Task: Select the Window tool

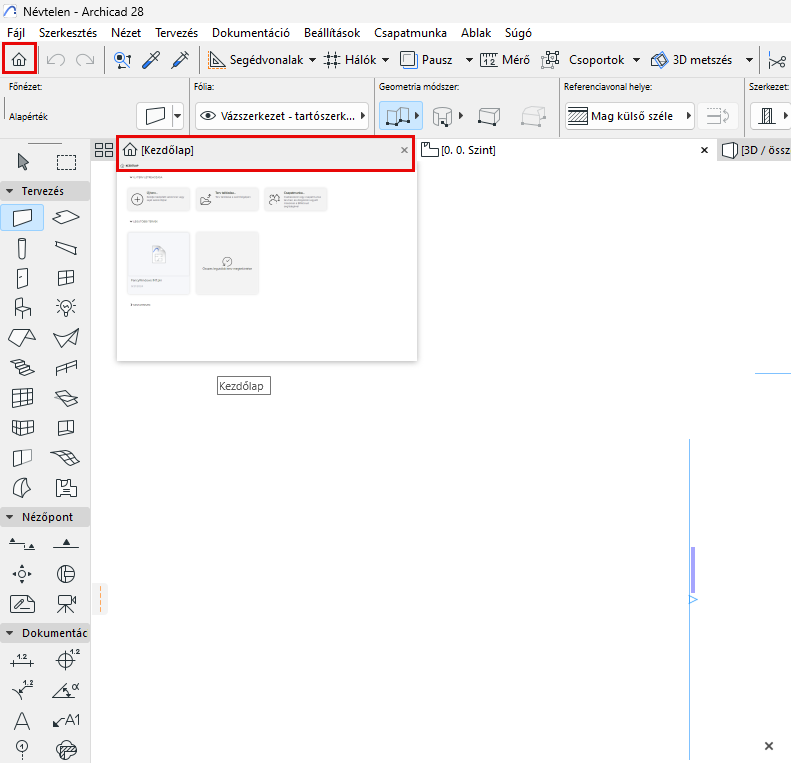Action: [66, 278]
